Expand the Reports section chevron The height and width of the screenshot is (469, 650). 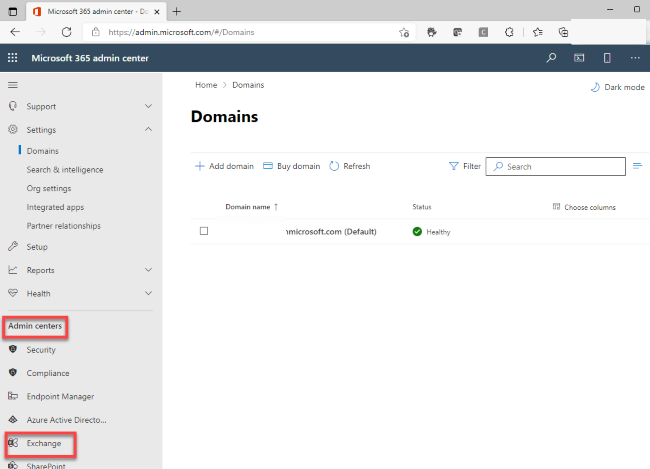(148, 270)
